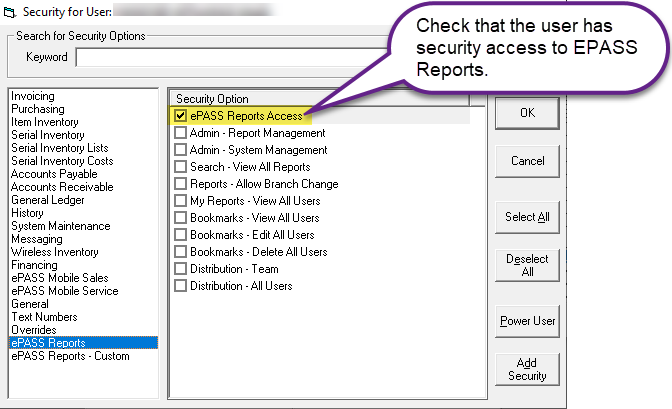Select System Maintenance category
Screen dimensions: 672x409
[61, 226]
